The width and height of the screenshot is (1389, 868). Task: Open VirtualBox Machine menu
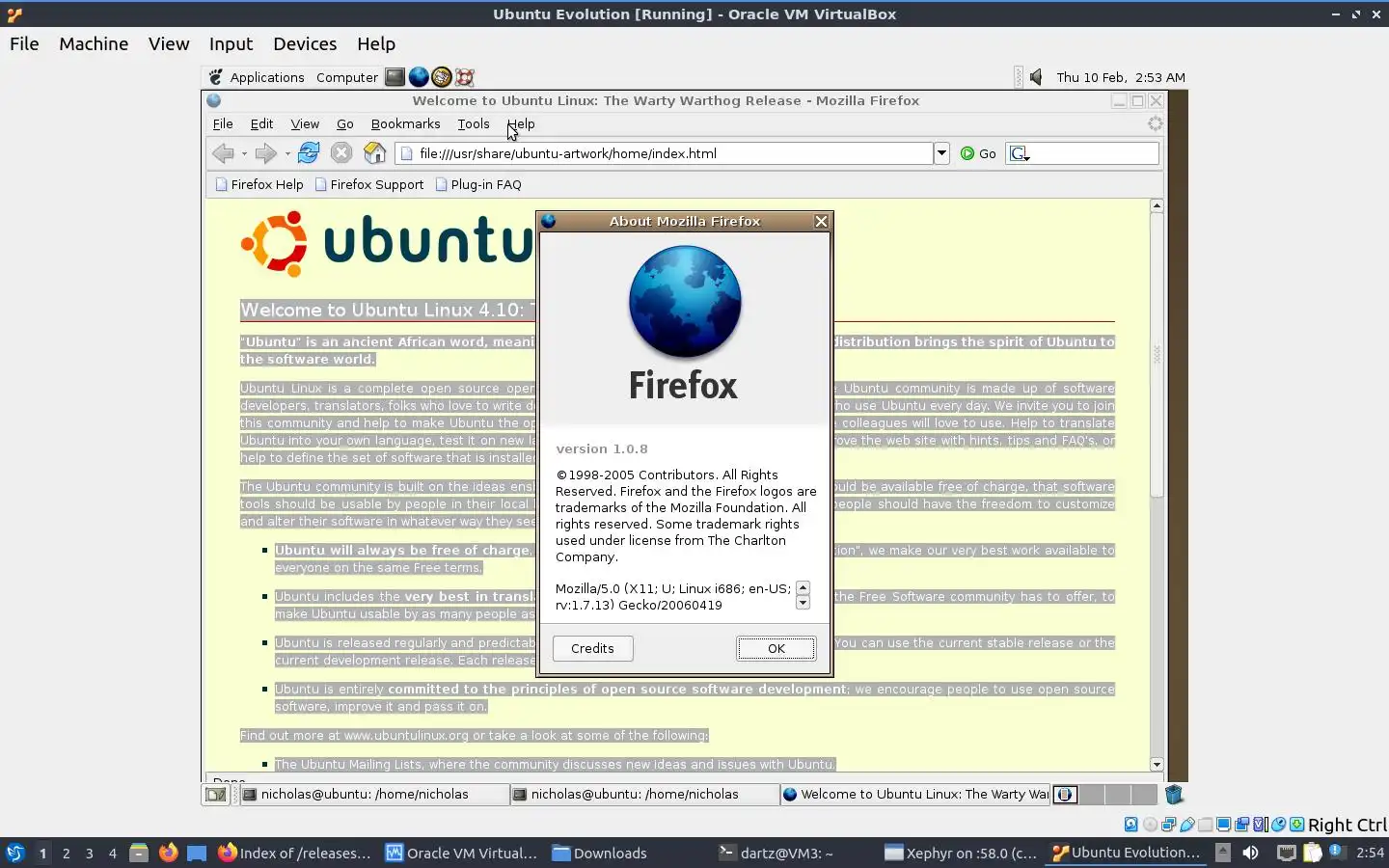[94, 43]
